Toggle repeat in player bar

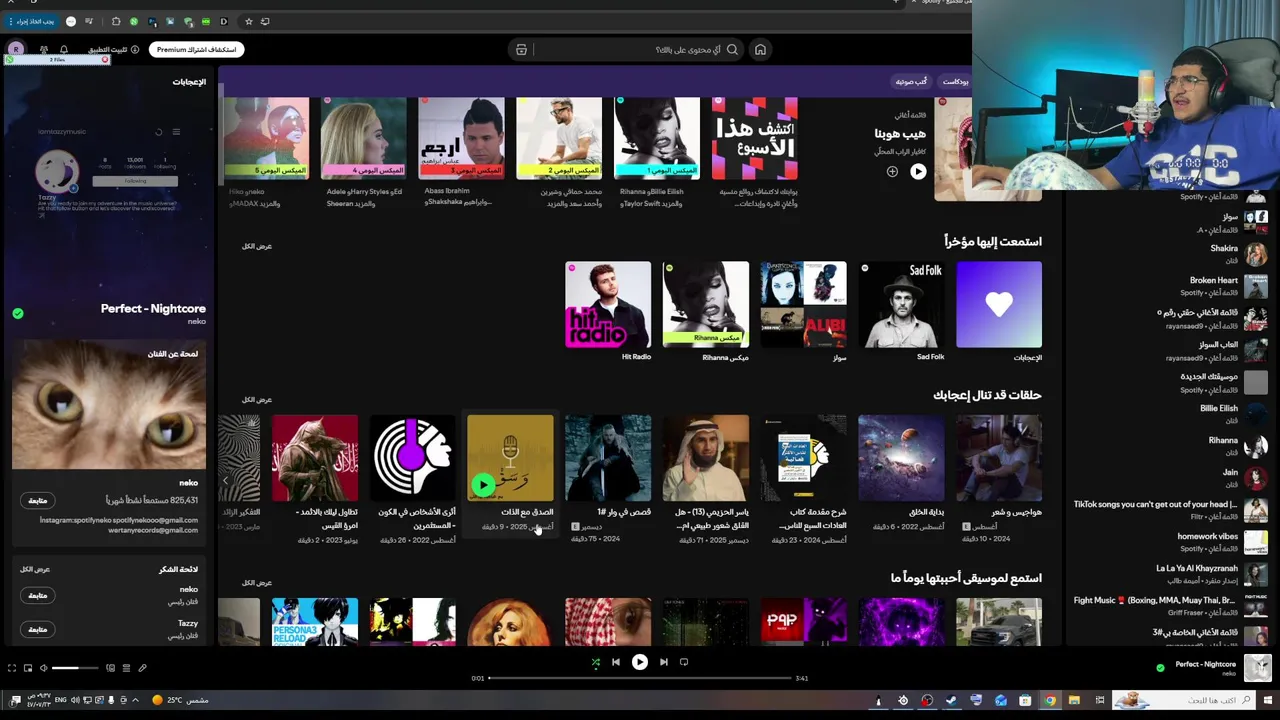coord(684,662)
